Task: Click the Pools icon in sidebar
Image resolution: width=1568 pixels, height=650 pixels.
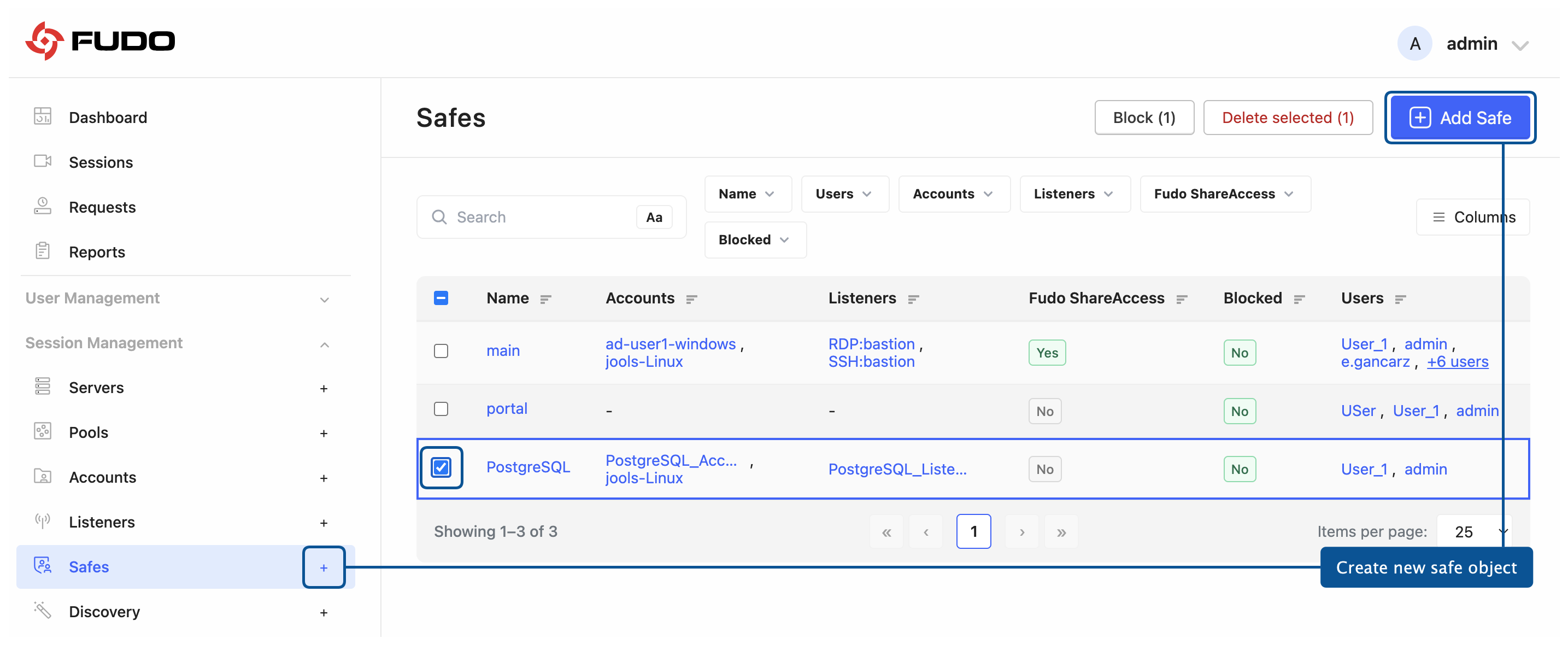Action: 42,431
